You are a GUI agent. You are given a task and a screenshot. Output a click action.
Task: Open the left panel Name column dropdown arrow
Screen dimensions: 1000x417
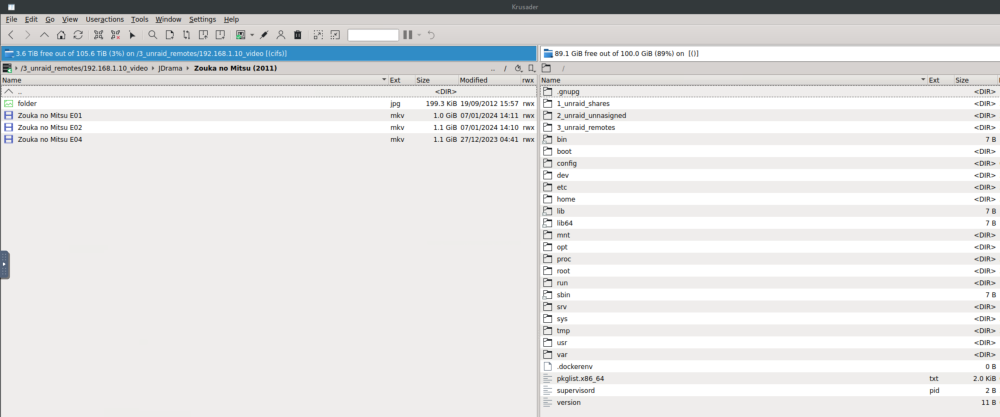coord(384,80)
